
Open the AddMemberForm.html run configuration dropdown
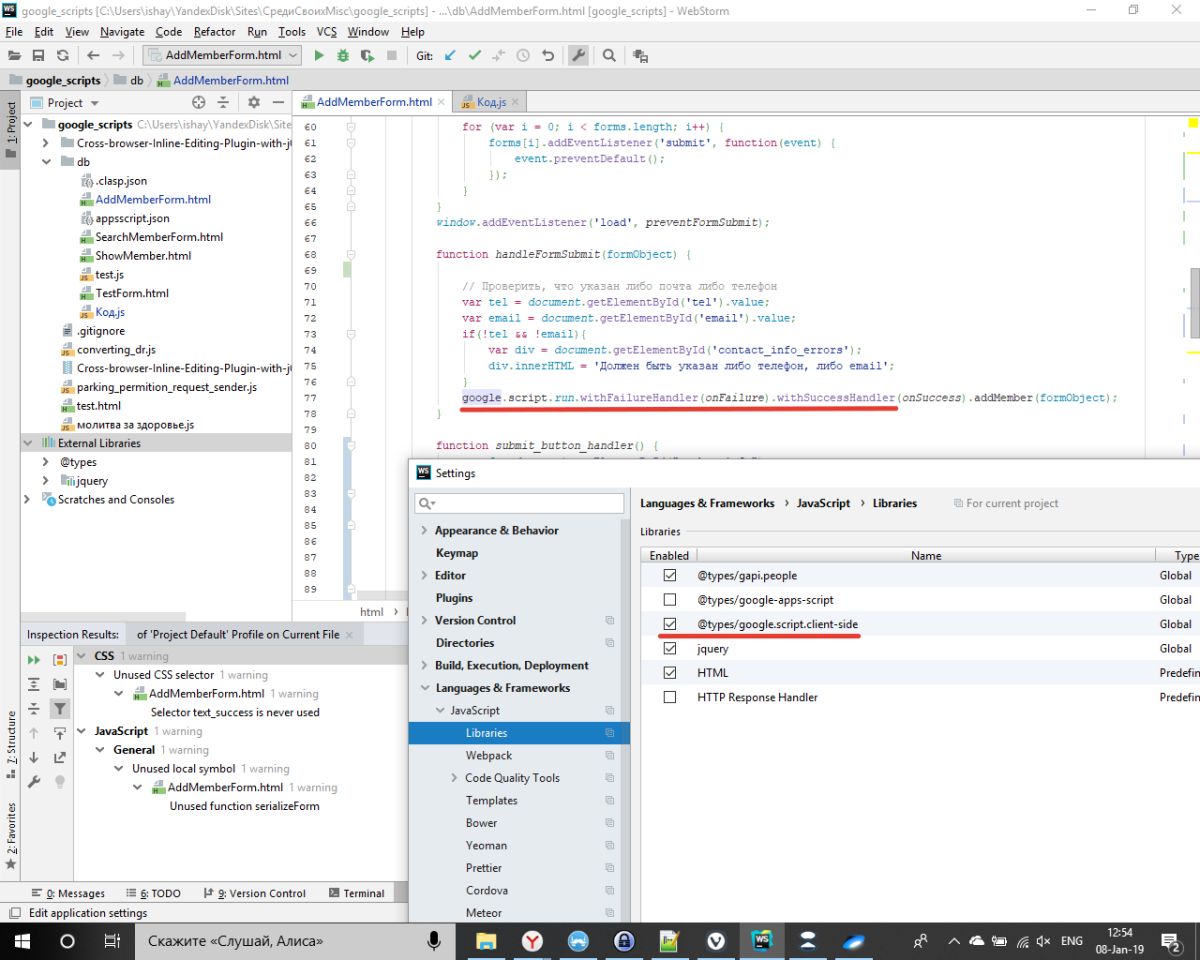click(223, 56)
